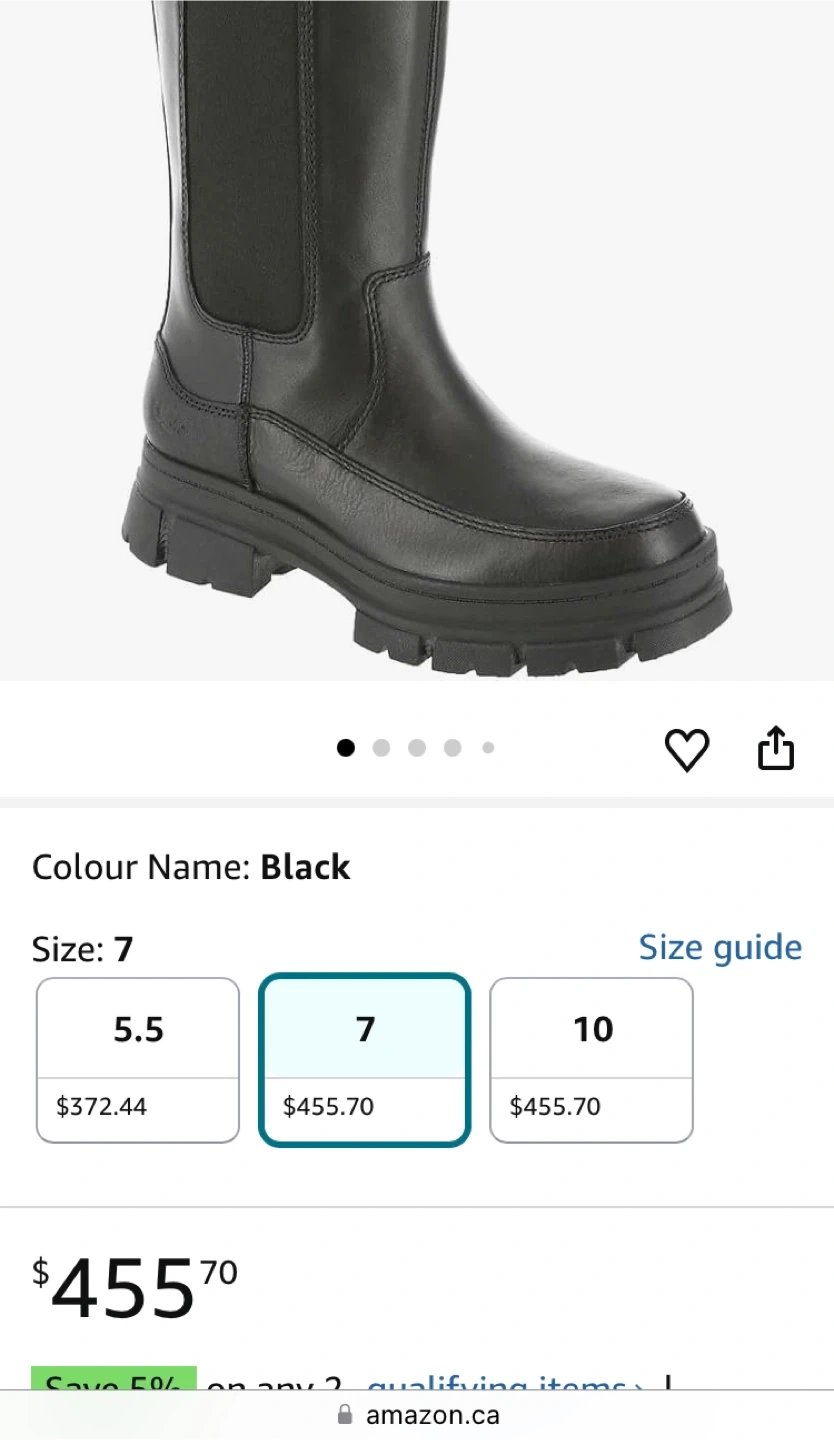Open the Size guide link
Screen dimensions: 834x1440
[x=720, y=947]
